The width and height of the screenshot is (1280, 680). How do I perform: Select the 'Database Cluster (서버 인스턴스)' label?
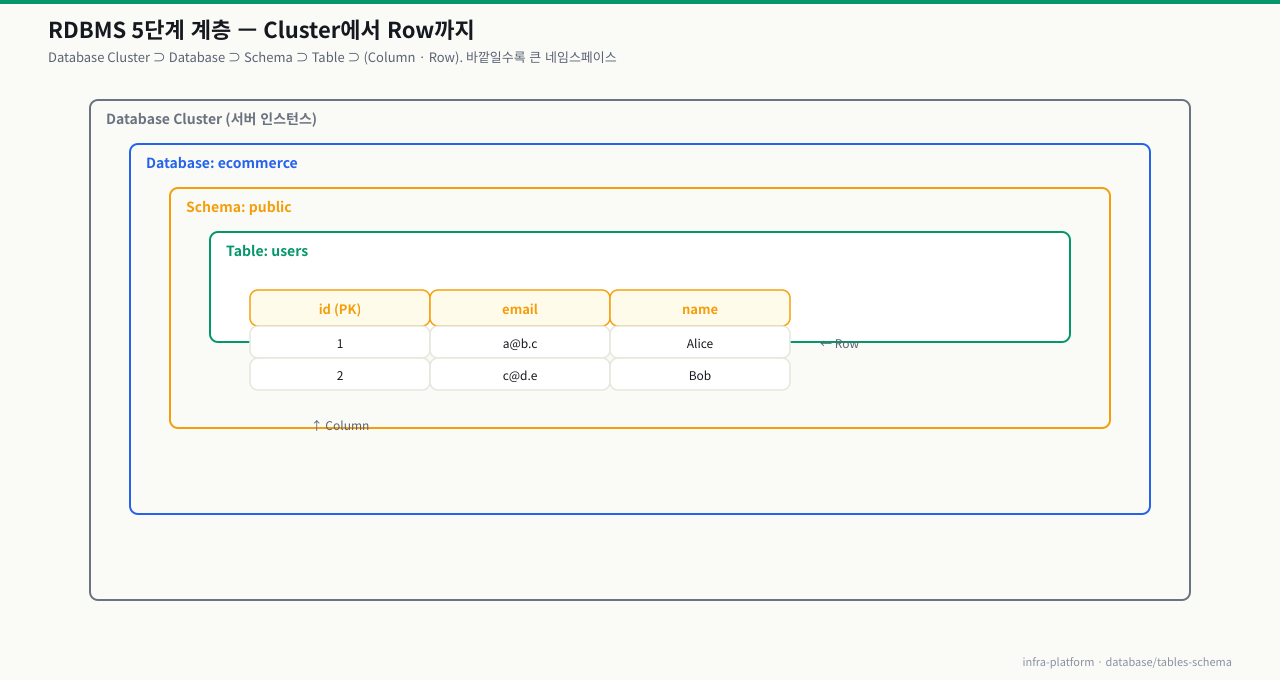(x=211, y=118)
